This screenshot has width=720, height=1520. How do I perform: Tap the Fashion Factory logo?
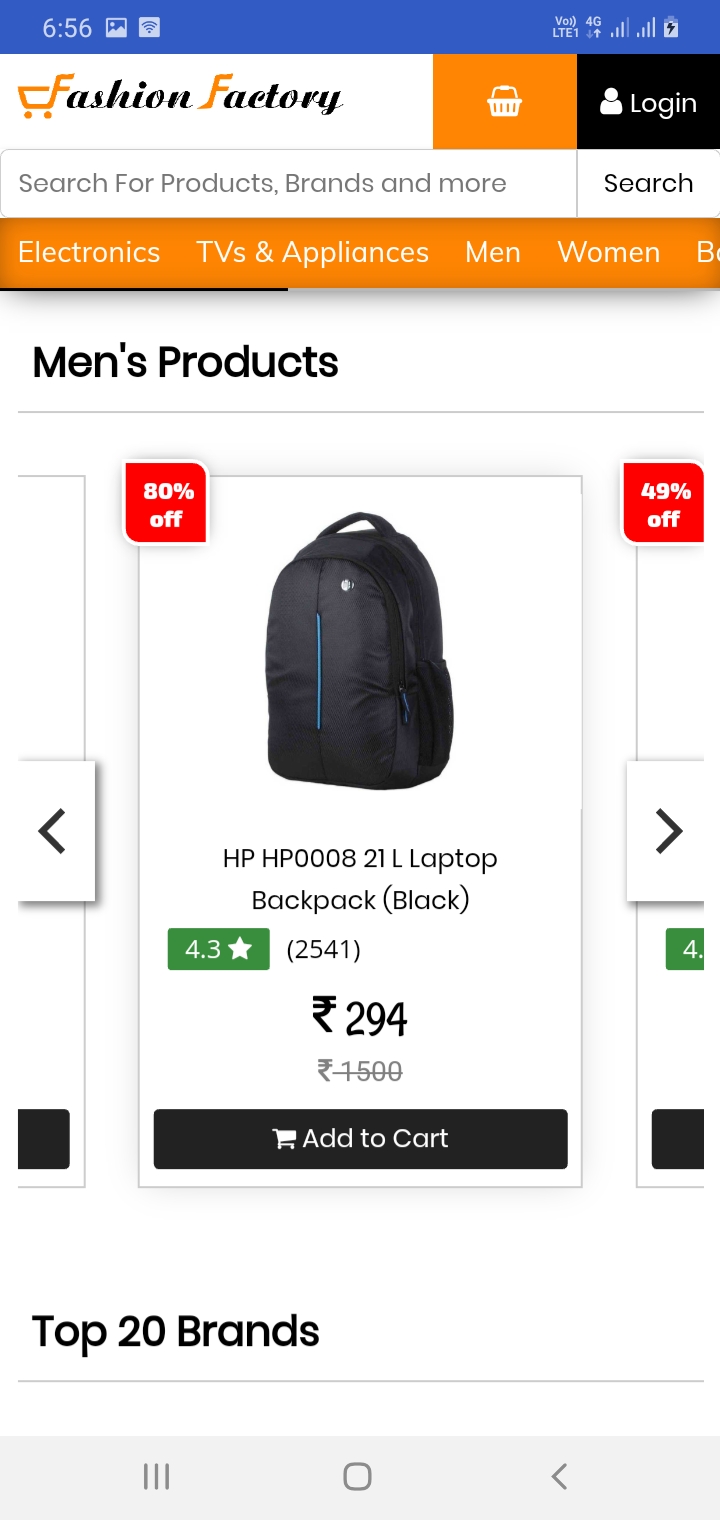[181, 97]
